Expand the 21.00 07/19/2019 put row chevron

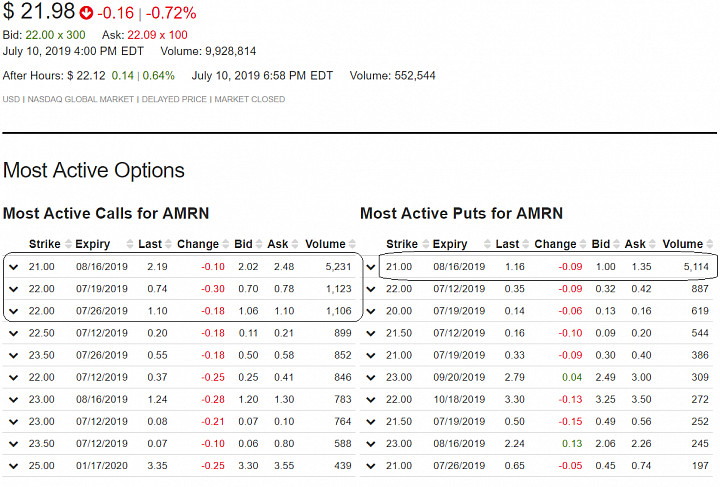pyautogui.click(x=371, y=355)
